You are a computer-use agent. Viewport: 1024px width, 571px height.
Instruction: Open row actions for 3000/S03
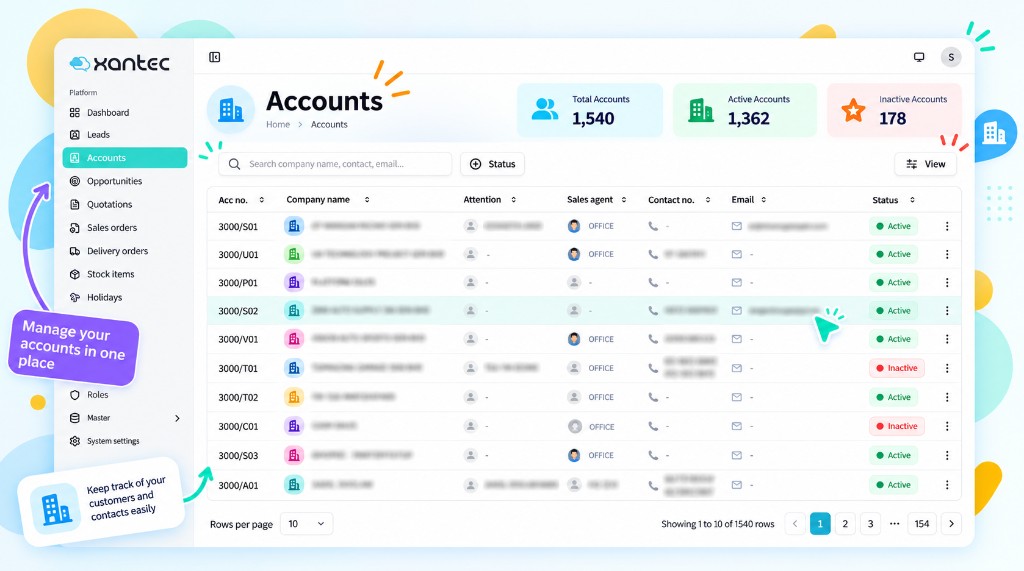[x=947, y=455]
